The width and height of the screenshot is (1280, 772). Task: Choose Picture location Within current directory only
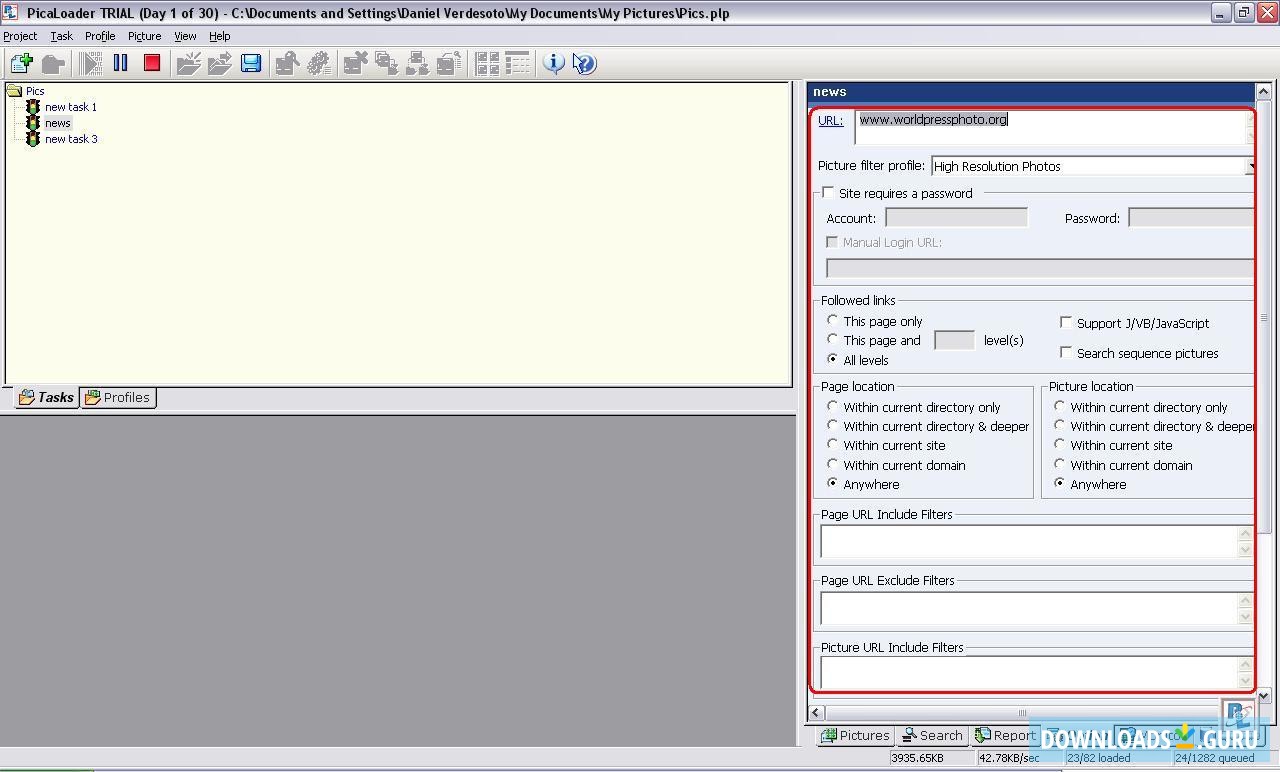click(1059, 407)
